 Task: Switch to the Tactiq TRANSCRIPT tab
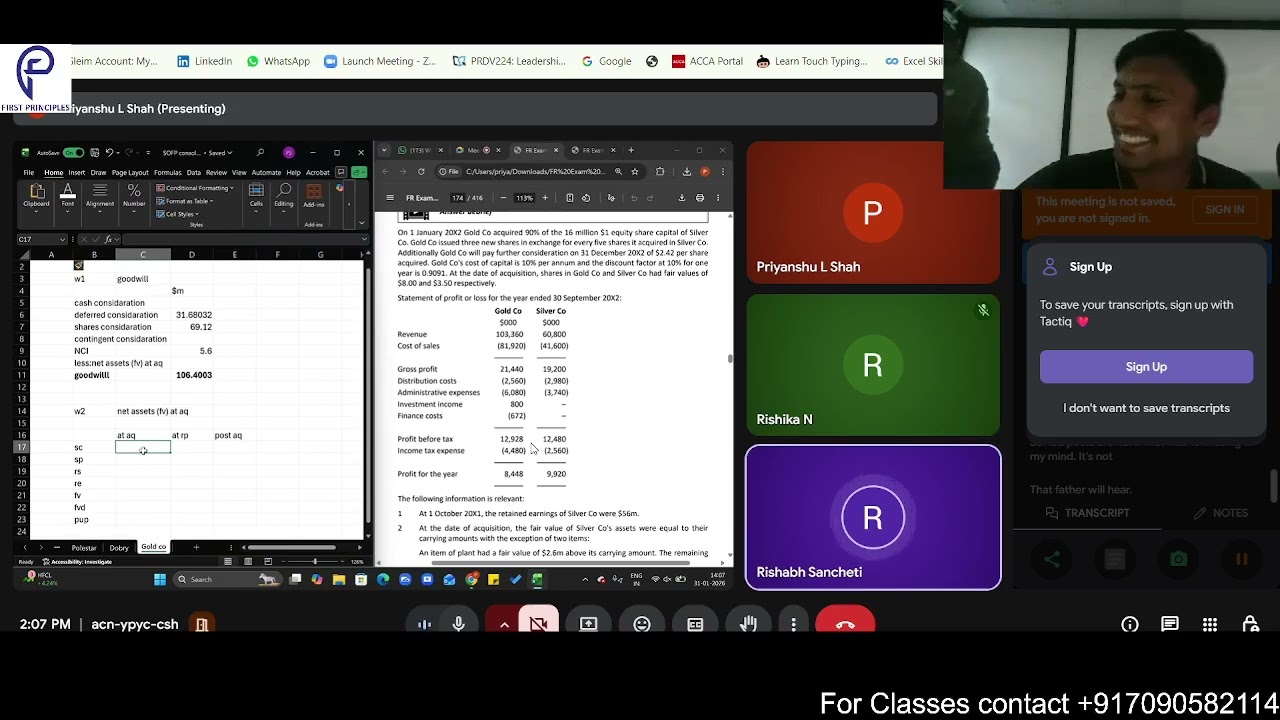tap(1087, 513)
